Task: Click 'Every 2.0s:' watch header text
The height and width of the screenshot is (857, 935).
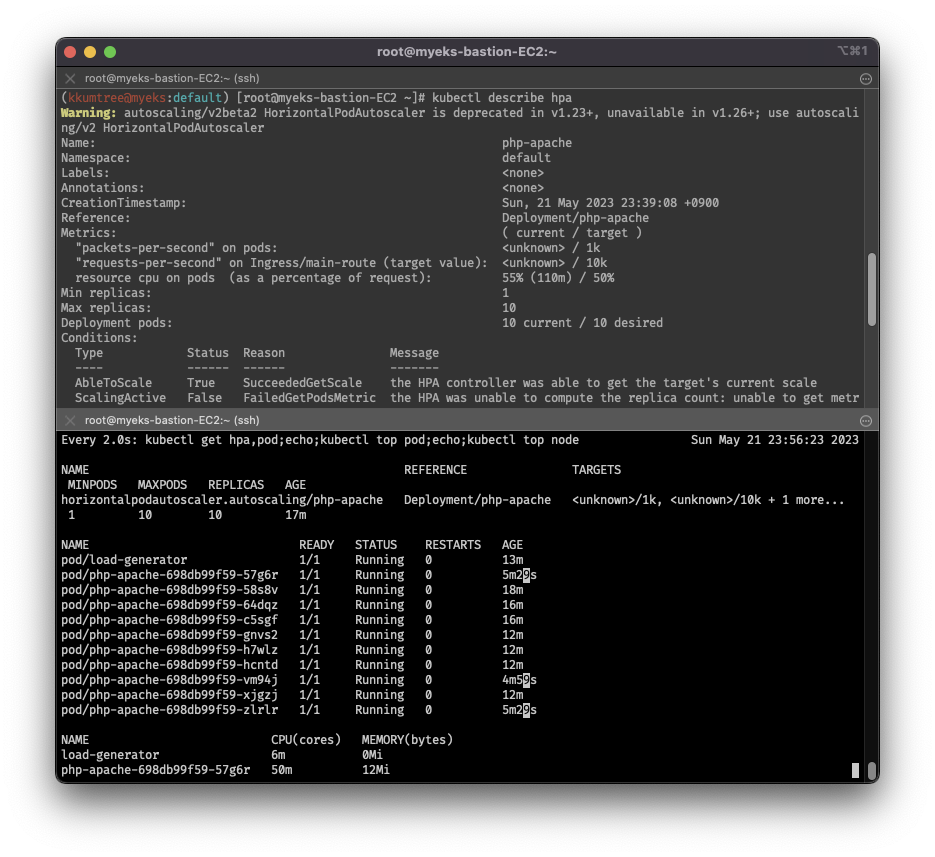Action: tap(99, 440)
